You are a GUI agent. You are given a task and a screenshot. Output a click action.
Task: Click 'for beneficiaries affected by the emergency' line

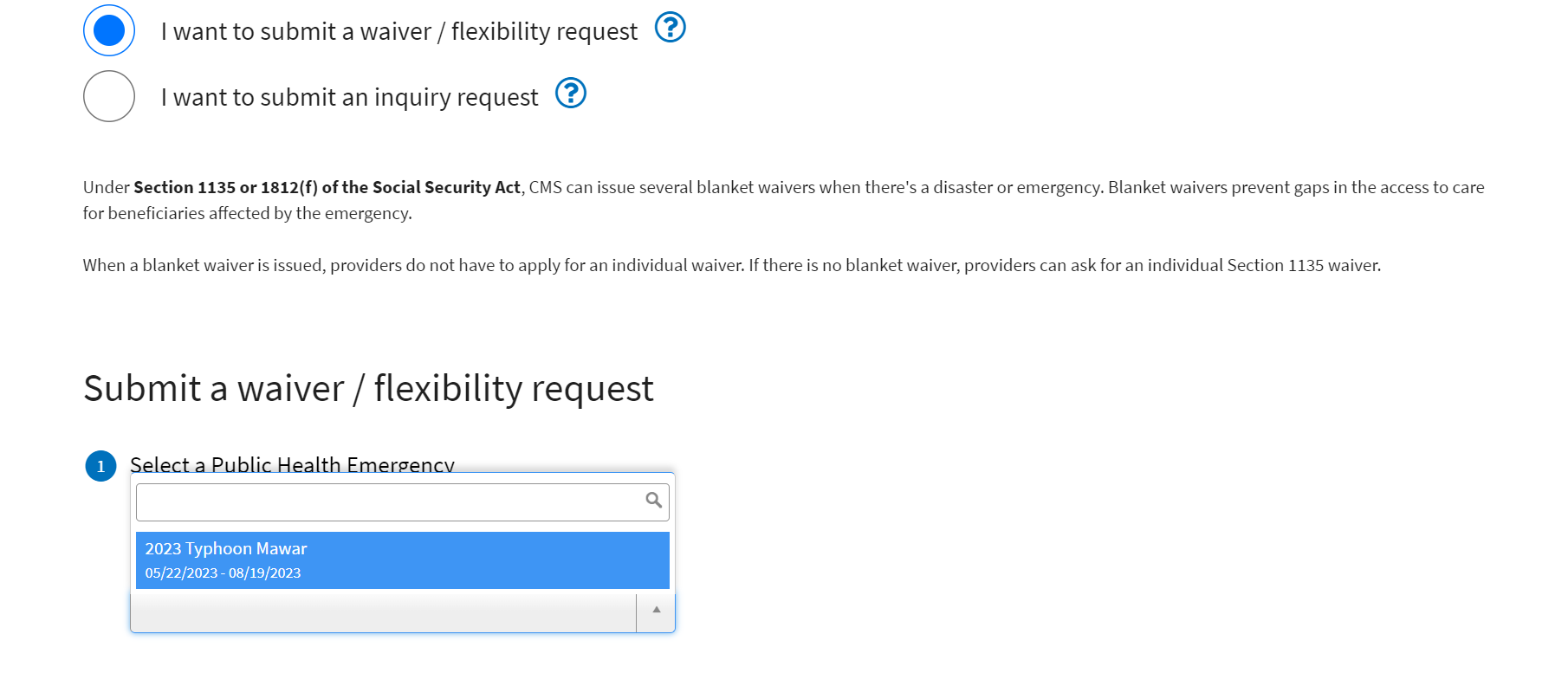(248, 213)
